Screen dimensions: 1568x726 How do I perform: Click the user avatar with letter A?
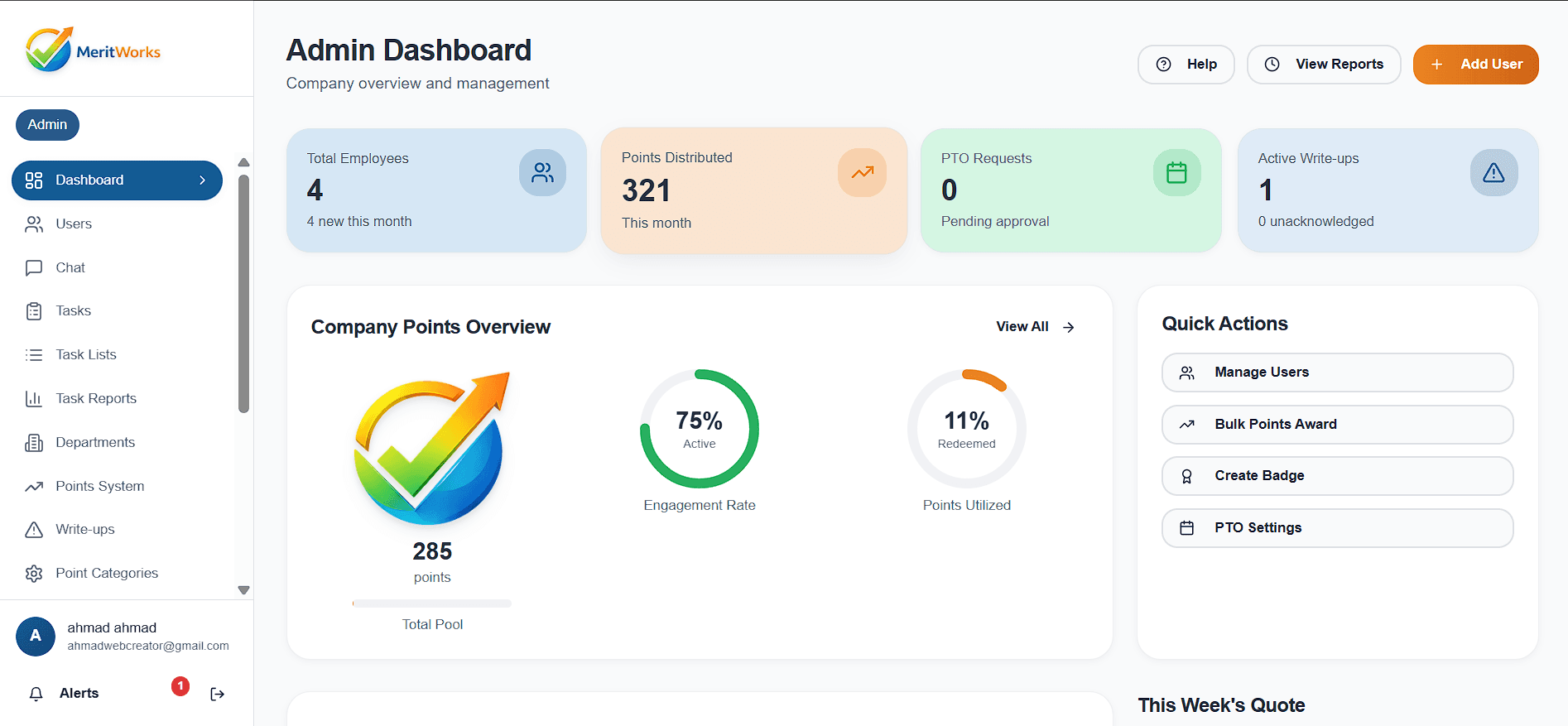tap(36, 636)
